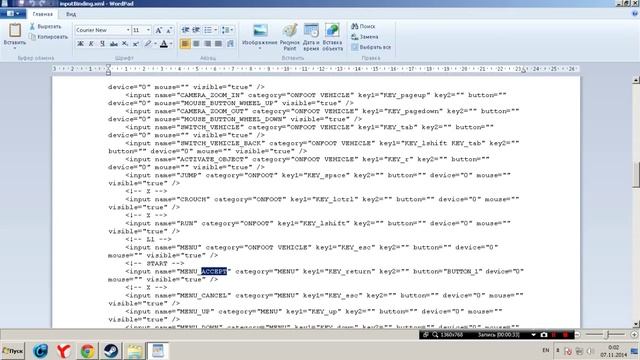Apply the font color A

[x=164, y=44]
